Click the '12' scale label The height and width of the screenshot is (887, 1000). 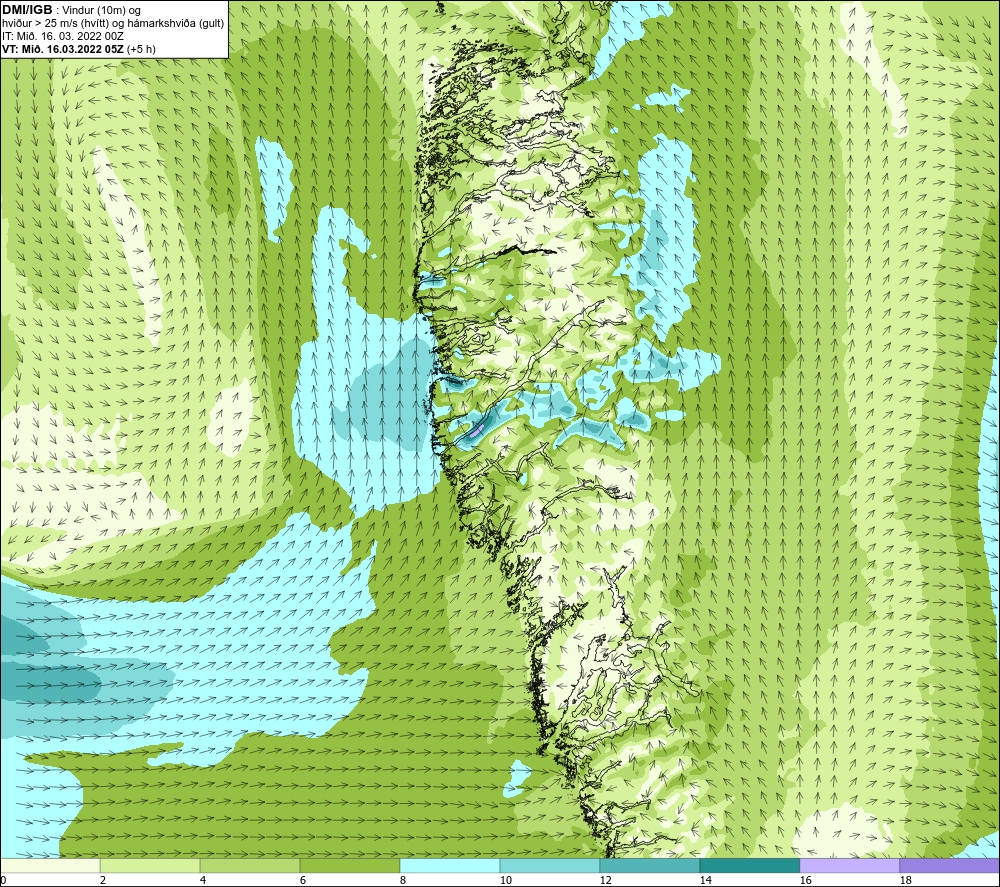click(605, 880)
